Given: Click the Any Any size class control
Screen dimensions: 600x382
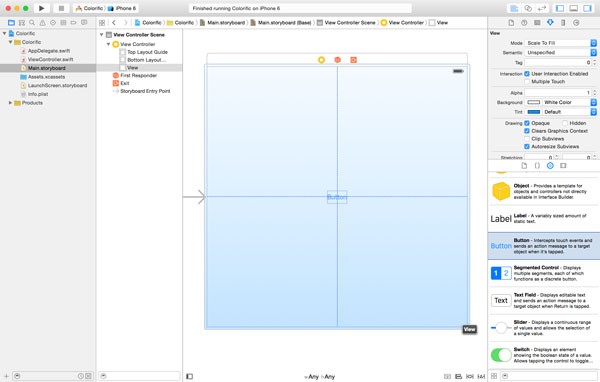Looking at the screenshot, I should pos(320,377).
